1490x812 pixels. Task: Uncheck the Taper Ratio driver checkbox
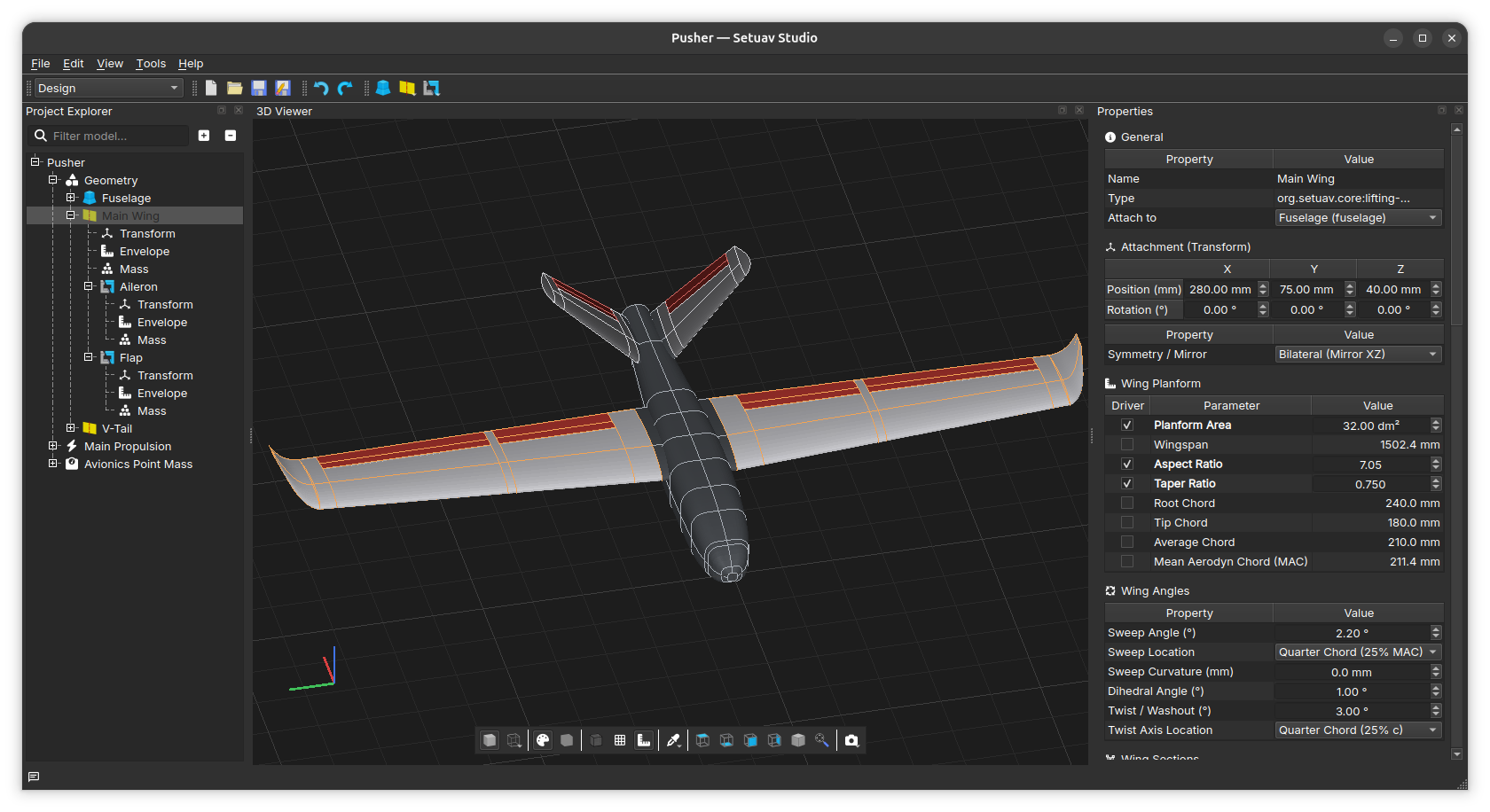click(x=1127, y=484)
